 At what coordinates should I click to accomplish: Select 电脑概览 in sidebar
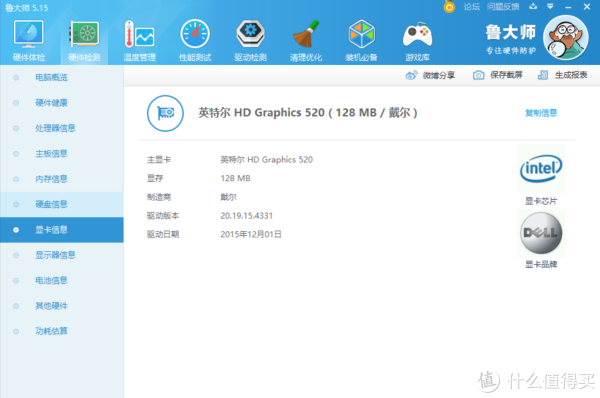click(62, 78)
